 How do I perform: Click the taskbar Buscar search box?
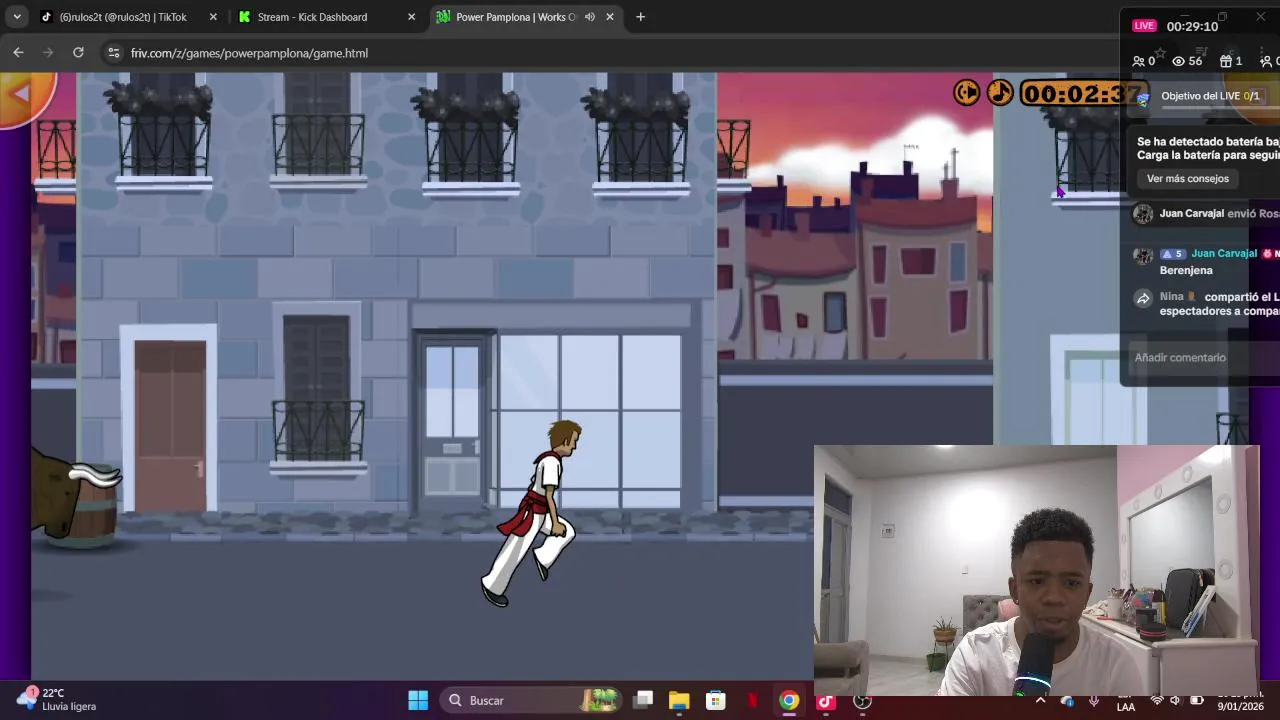pos(532,701)
